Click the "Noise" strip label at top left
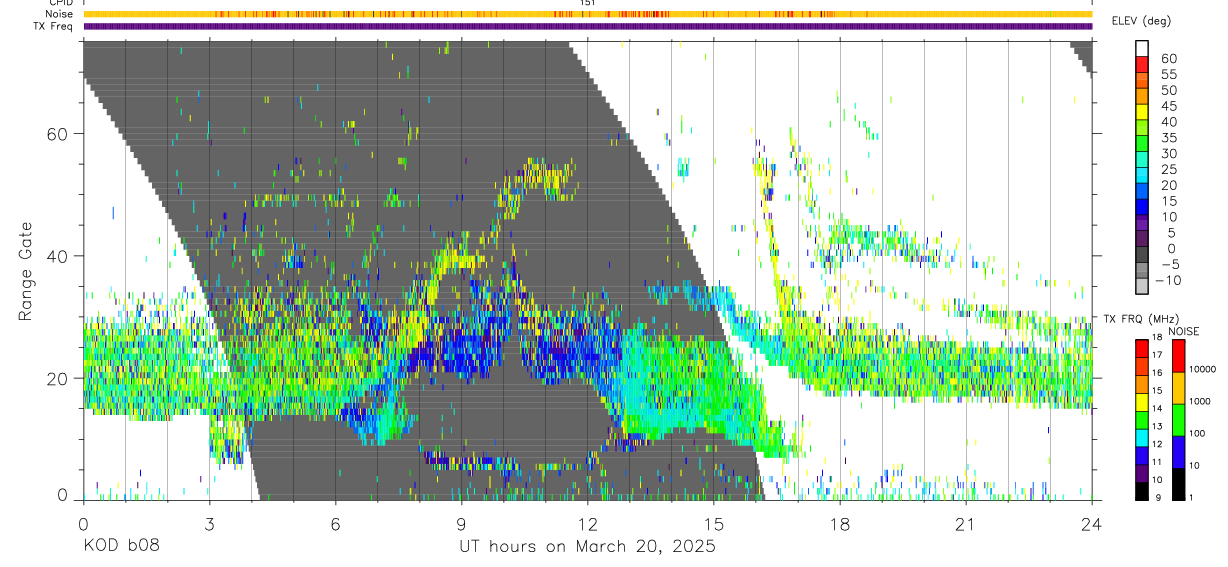The width and height of the screenshot is (1228, 567). 60,14
